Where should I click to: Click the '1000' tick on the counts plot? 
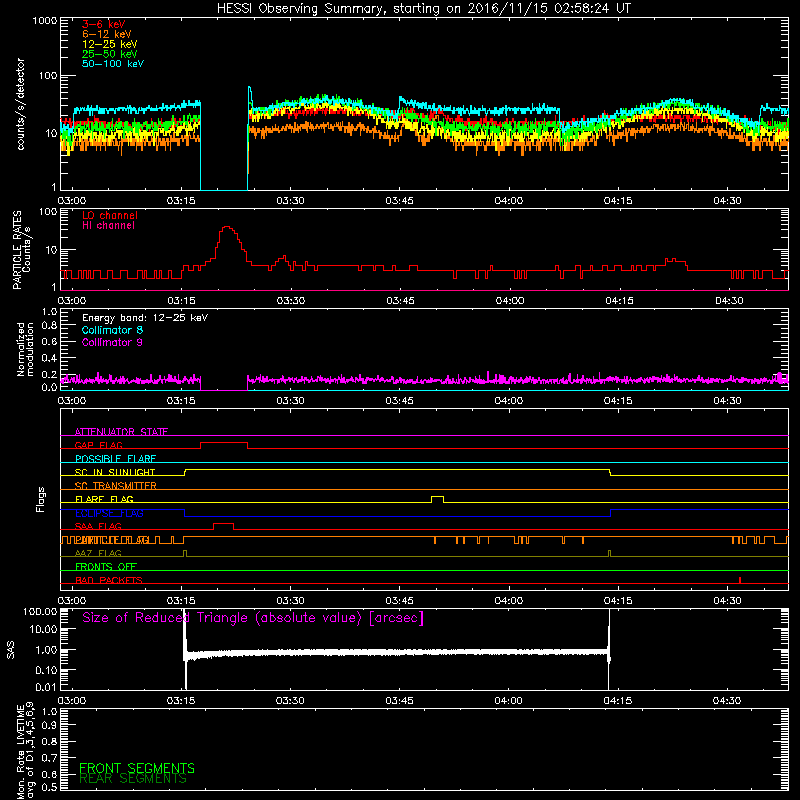click(45, 21)
